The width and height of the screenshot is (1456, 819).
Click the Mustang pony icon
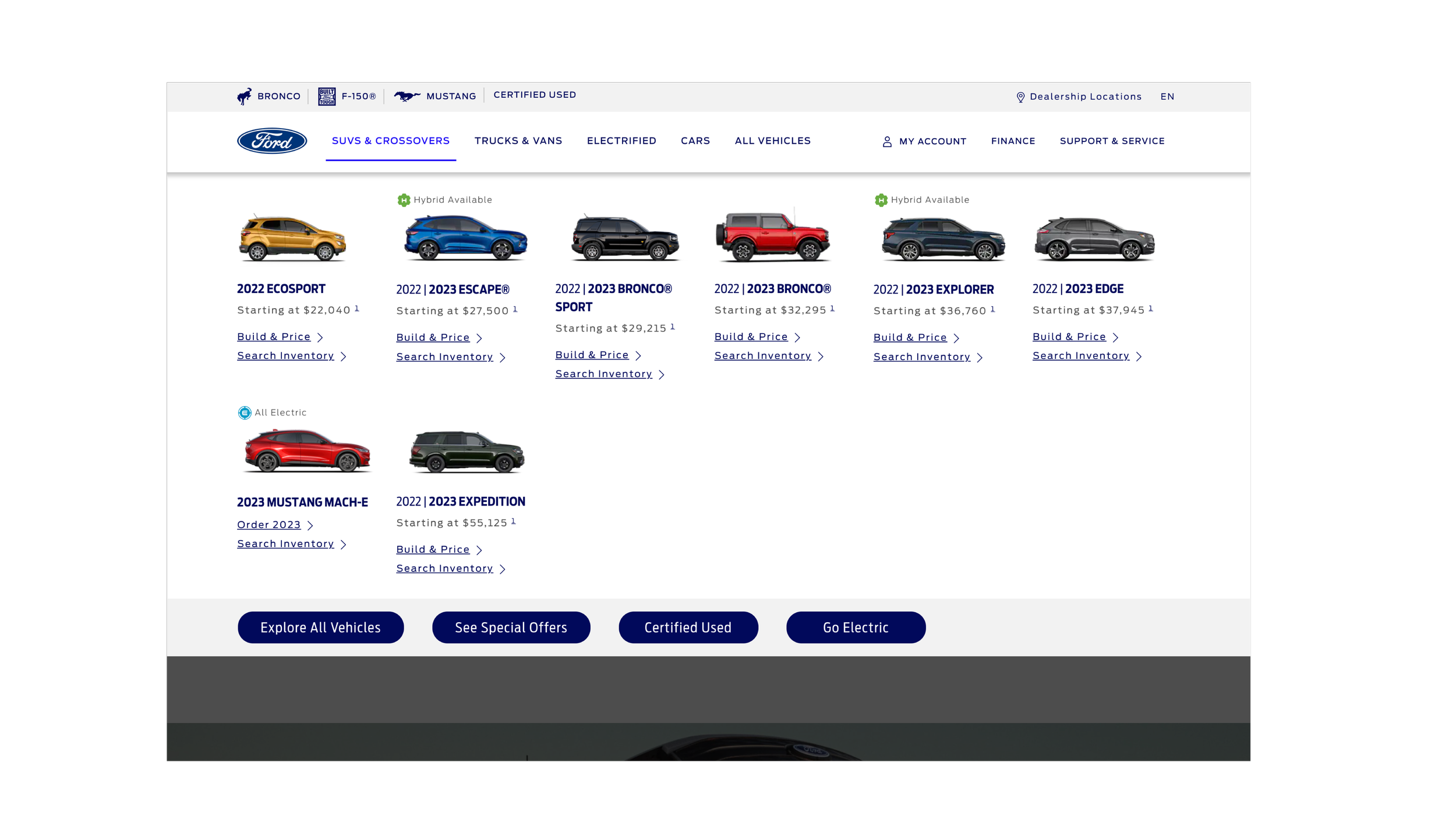click(407, 96)
